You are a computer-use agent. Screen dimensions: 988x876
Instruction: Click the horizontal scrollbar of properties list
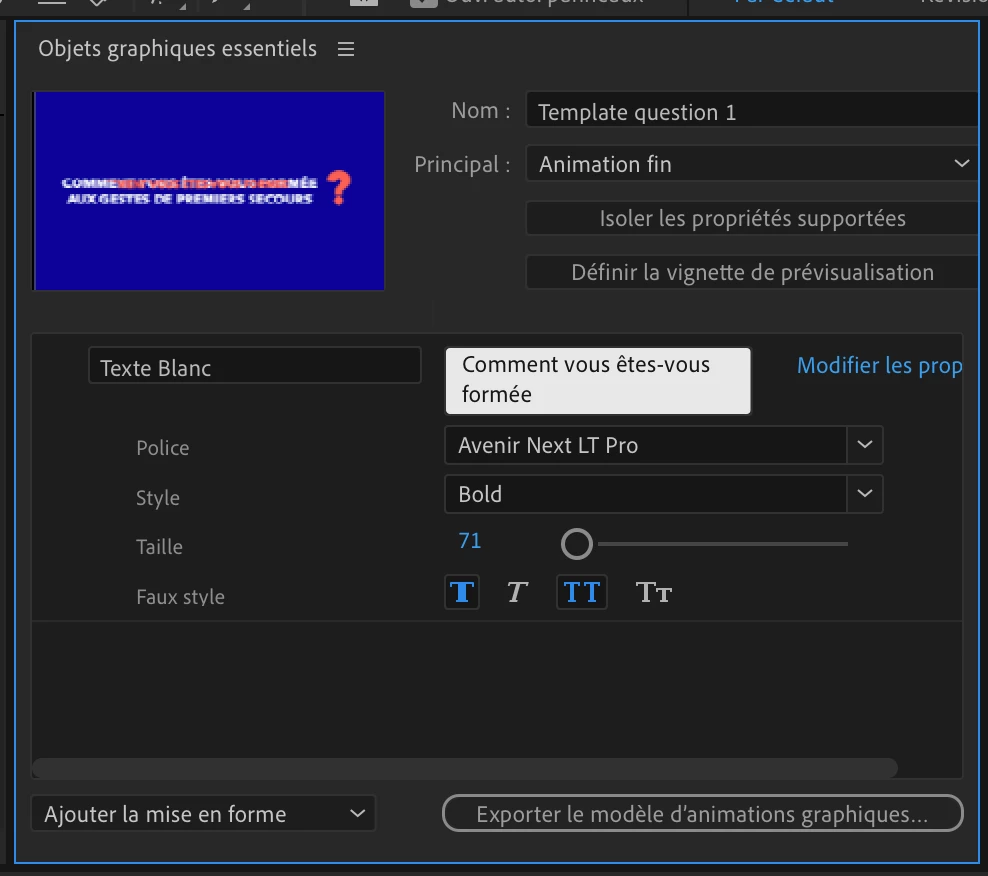pyautogui.click(x=464, y=768)
